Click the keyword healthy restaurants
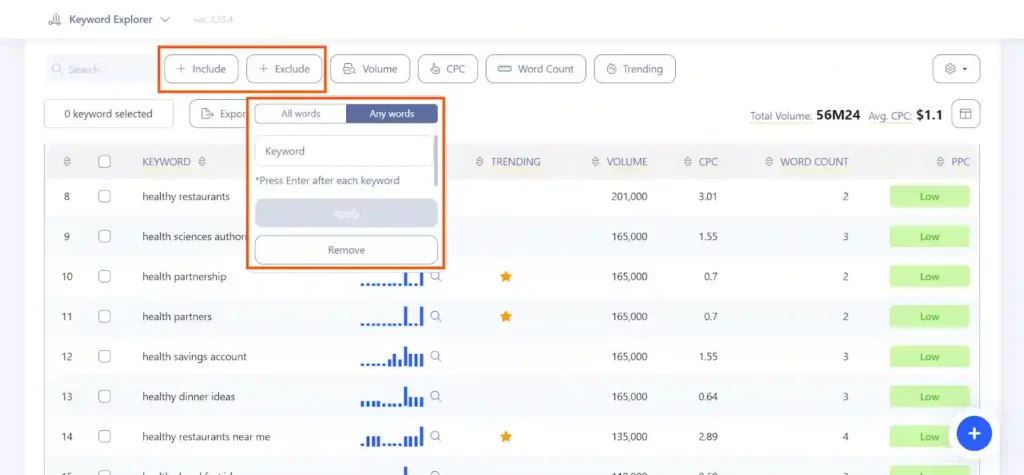 tap(186, 196)
